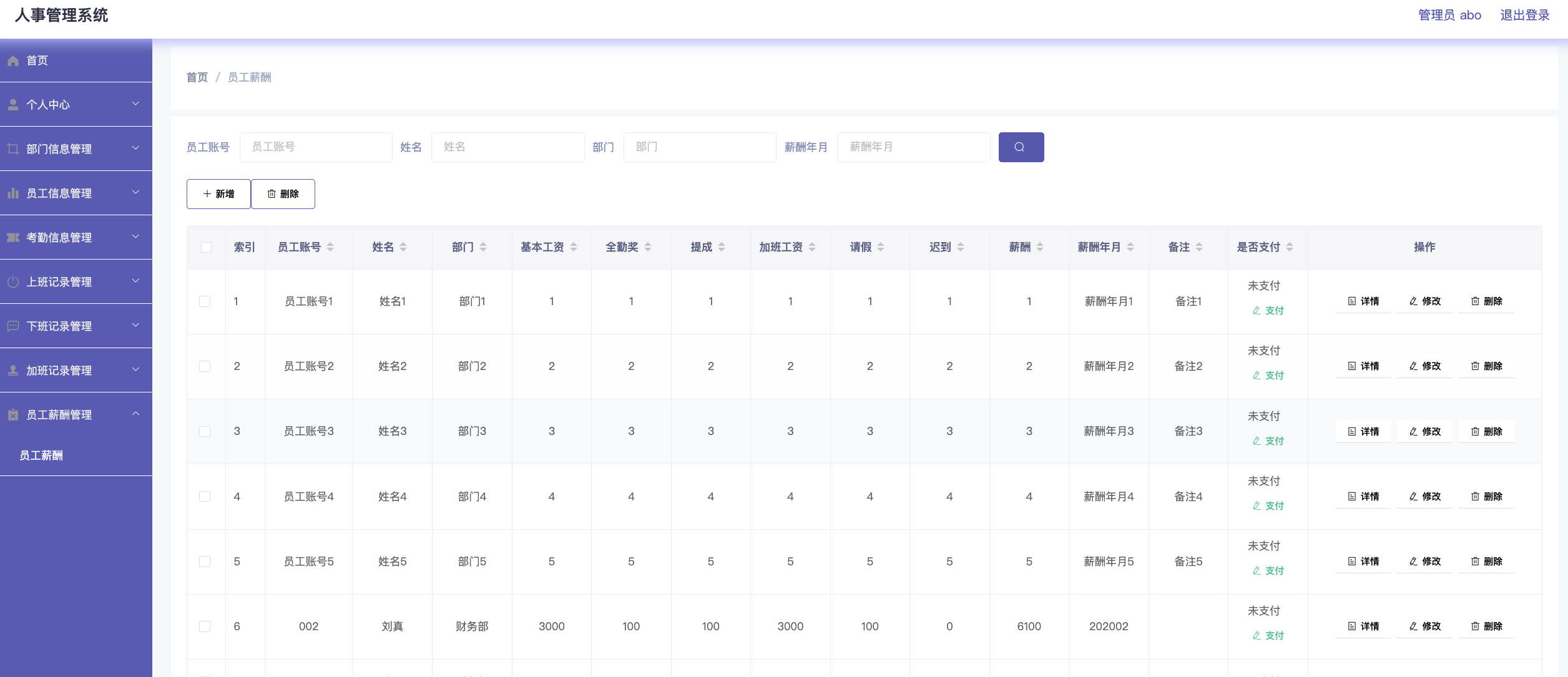This screenshot has height=677, width=1568.
Task: Click the 新增 add button
Action: [218, 194]
